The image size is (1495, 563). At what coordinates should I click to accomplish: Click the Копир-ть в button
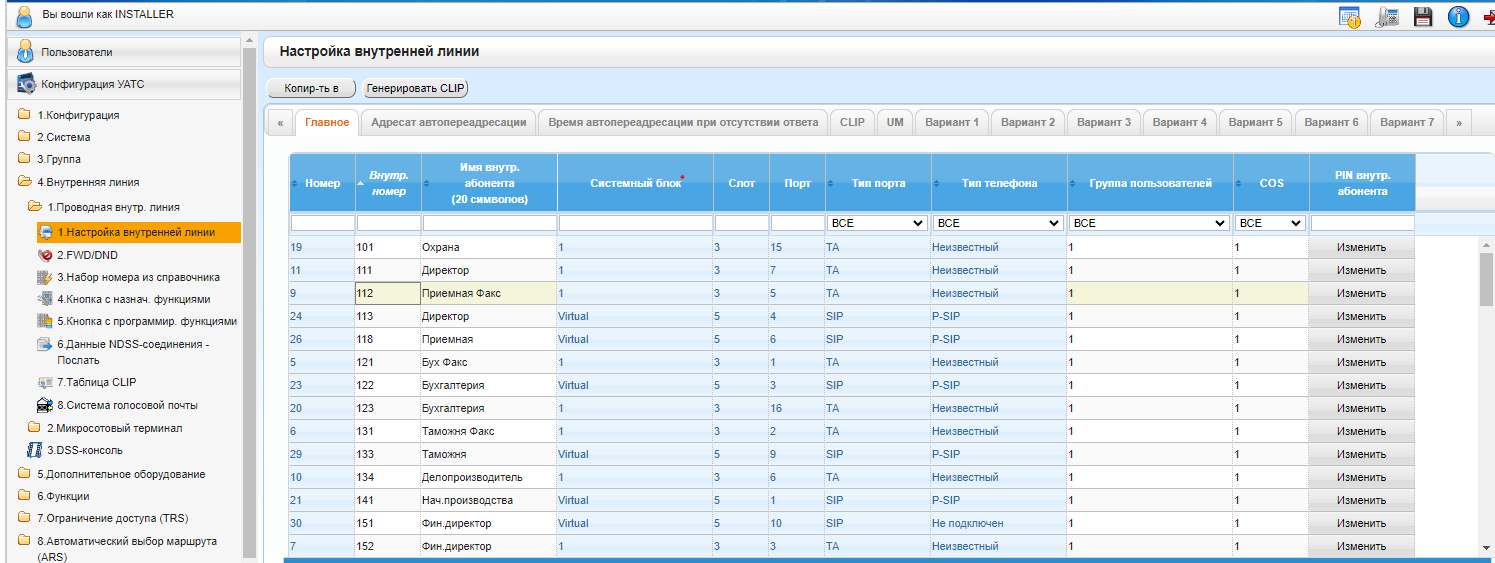click(x=312, y=88)
